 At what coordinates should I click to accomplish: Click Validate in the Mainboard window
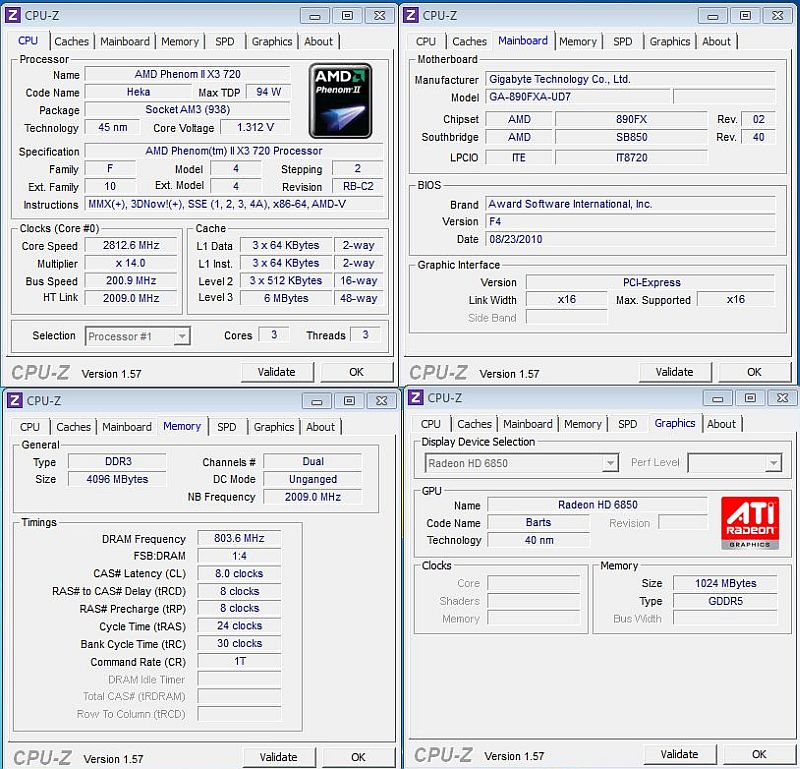click(674, 372)
